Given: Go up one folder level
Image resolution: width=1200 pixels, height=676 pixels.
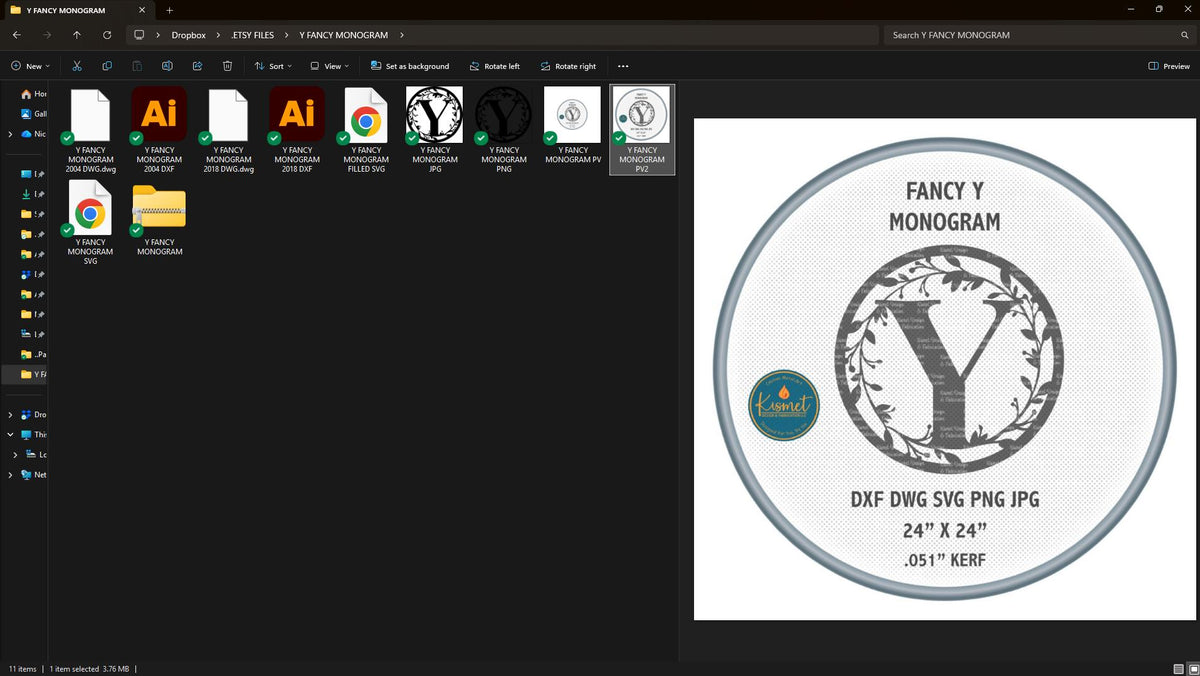Looking at the screenshot, I should pyautogui.click(x=77, y=35).
